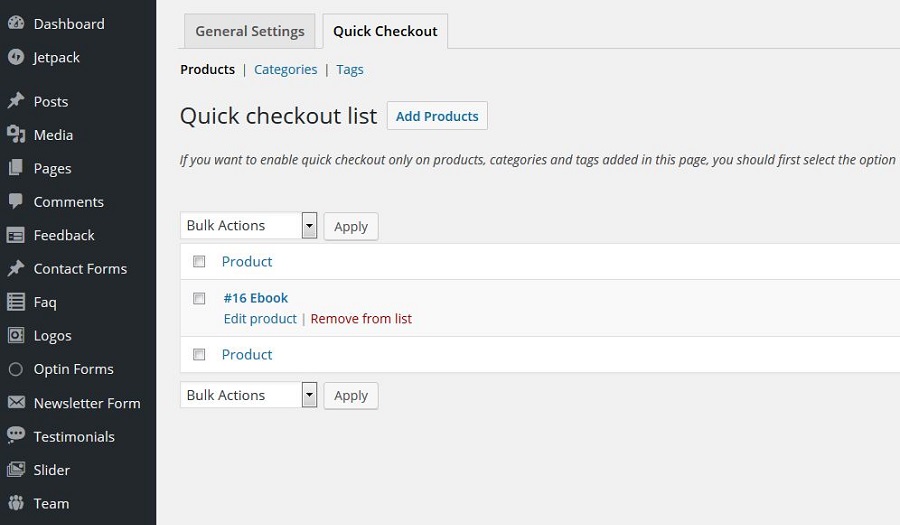Open the Categories sub-navigation link
Screen dimensions: 900x525
(x=285, y=70)
